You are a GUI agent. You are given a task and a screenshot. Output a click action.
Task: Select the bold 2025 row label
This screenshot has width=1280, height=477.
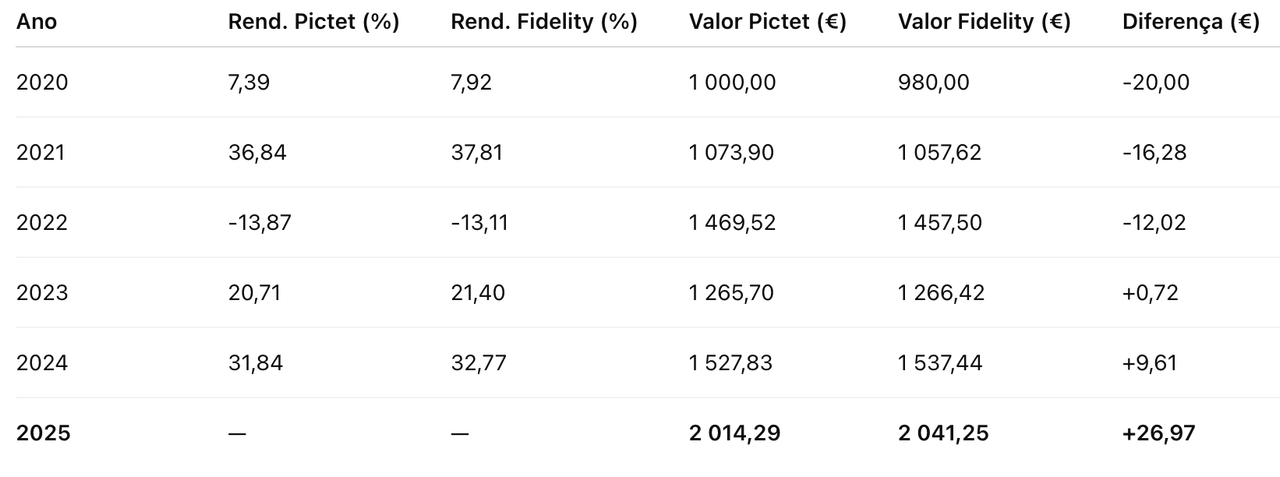(x=43, y=433)
